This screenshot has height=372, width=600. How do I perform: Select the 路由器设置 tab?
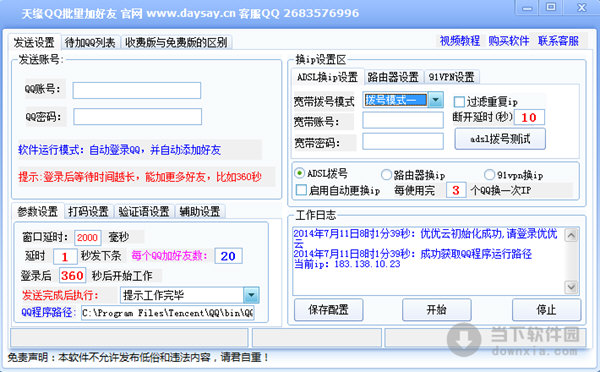tap(393, 77)
